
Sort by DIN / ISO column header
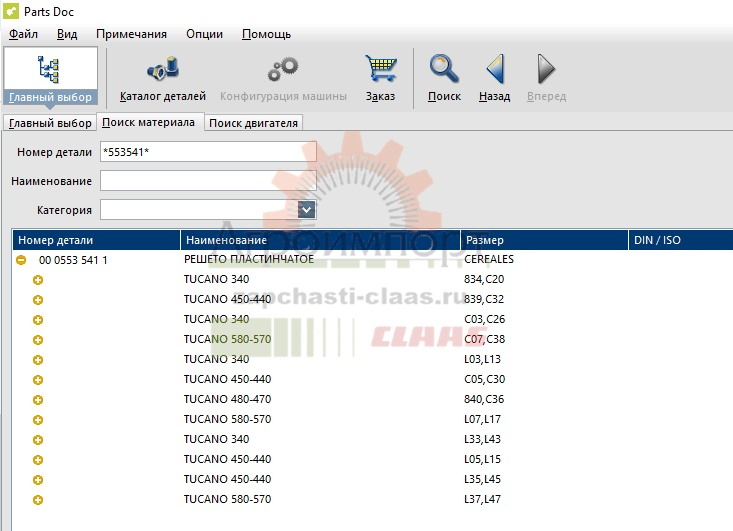[681, 240]
